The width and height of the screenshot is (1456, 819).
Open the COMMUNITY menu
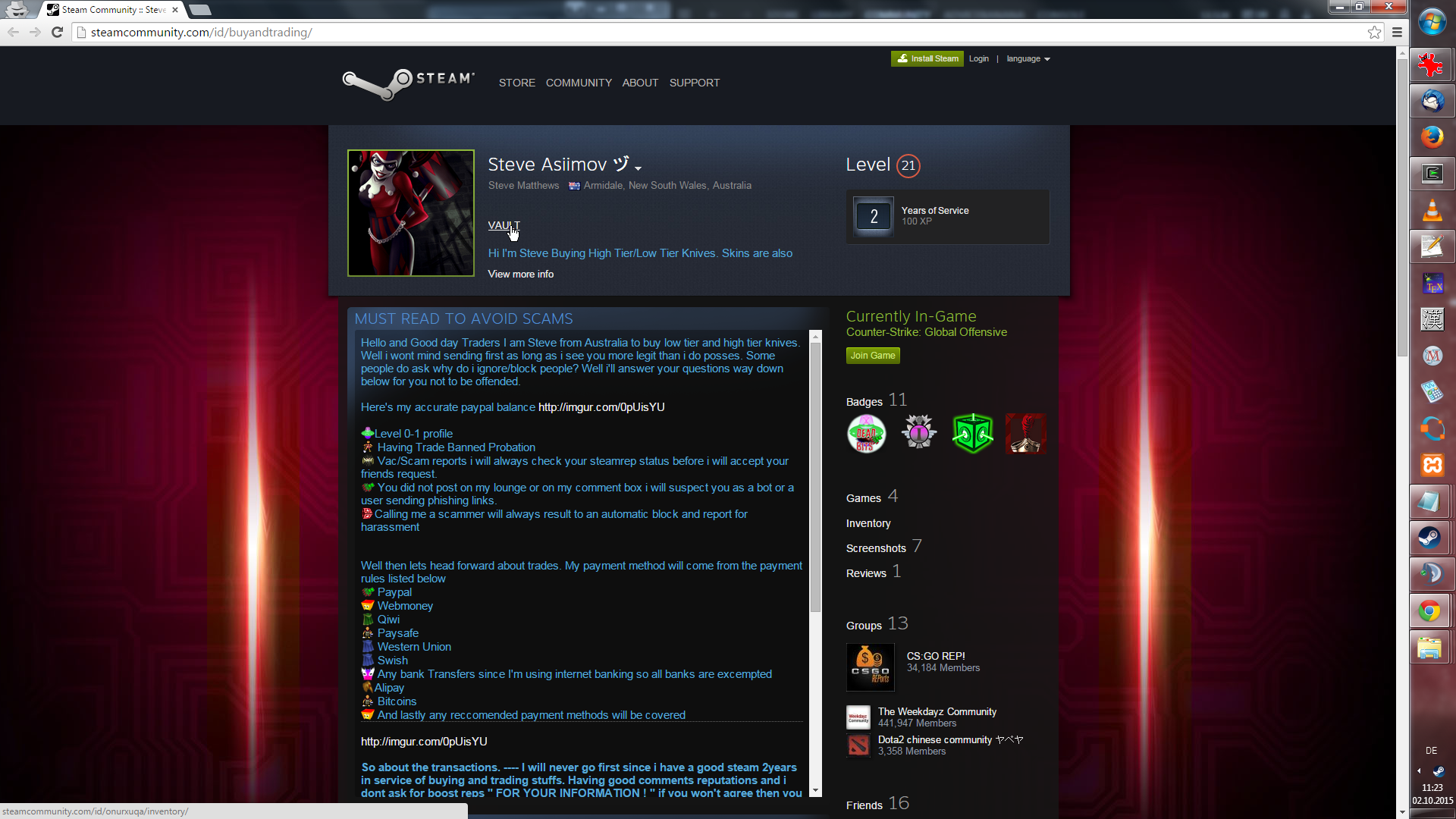(x=579, y=83)
